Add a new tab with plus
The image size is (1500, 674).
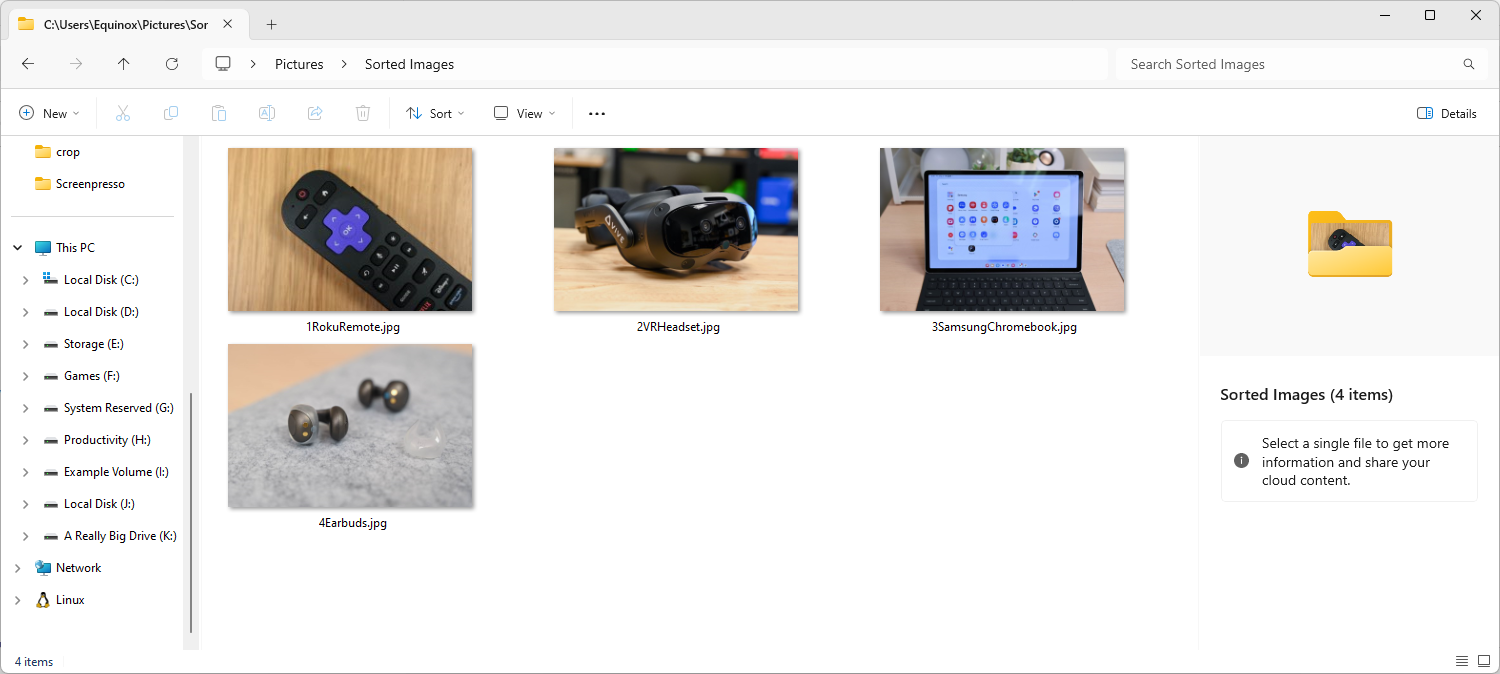tap(271, 24)
